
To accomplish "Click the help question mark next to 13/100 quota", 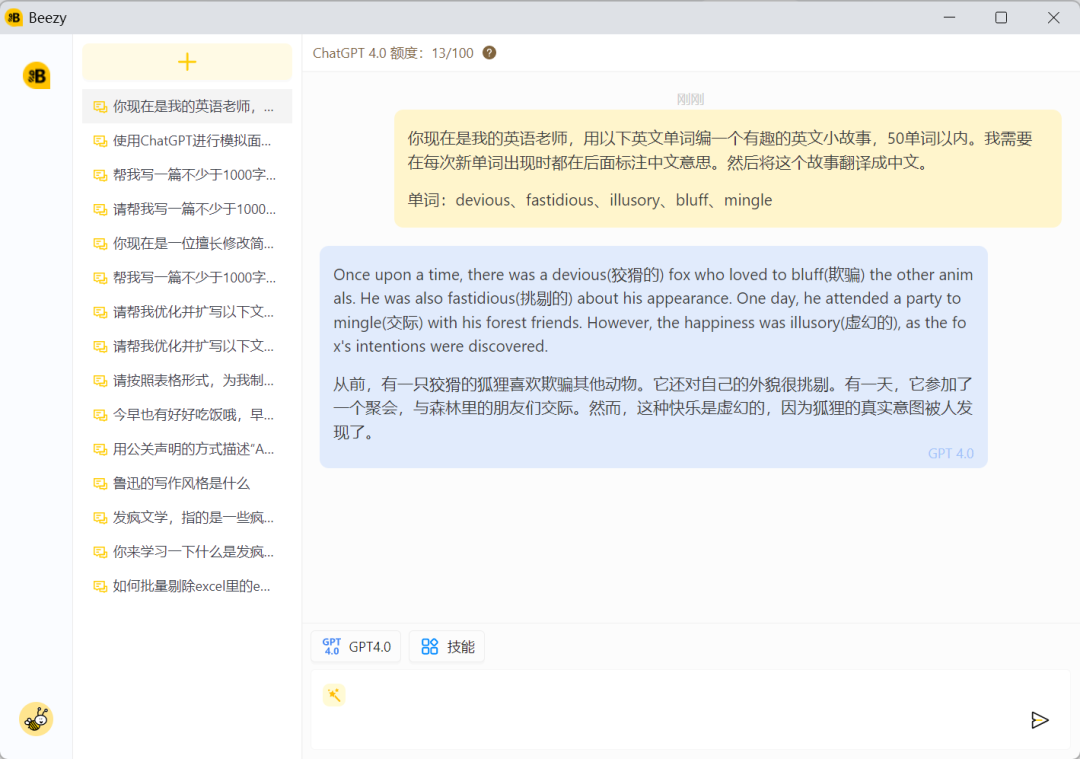I will [489, 53].
